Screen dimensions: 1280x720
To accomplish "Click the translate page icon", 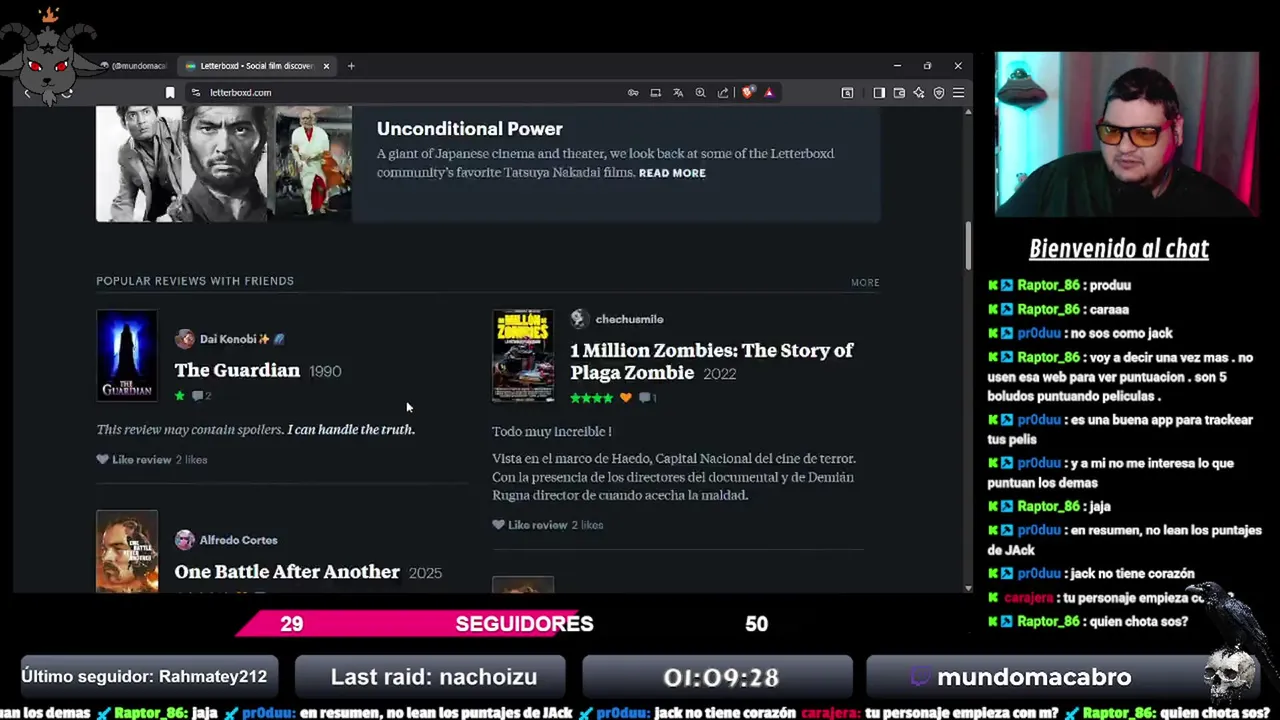I will tap(678, 92).
